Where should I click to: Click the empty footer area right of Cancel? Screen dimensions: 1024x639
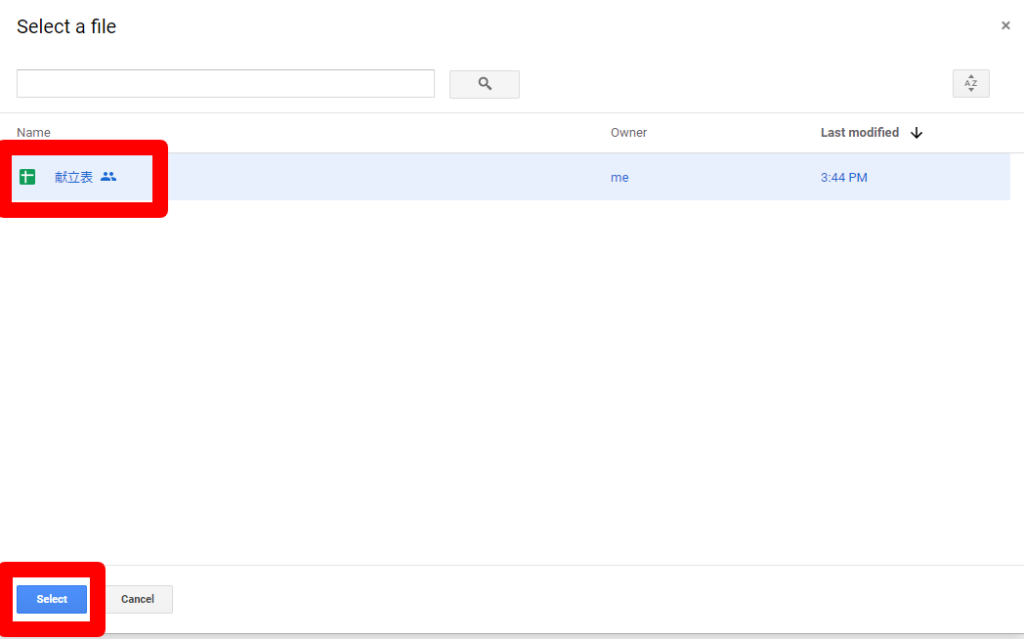600,599
